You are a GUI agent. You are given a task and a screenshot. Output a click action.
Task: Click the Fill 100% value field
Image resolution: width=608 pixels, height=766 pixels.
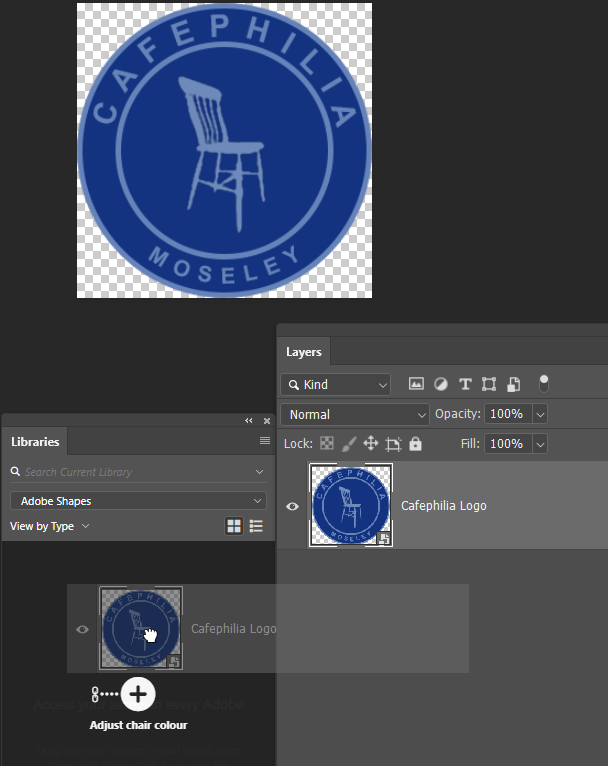point(508,444)
